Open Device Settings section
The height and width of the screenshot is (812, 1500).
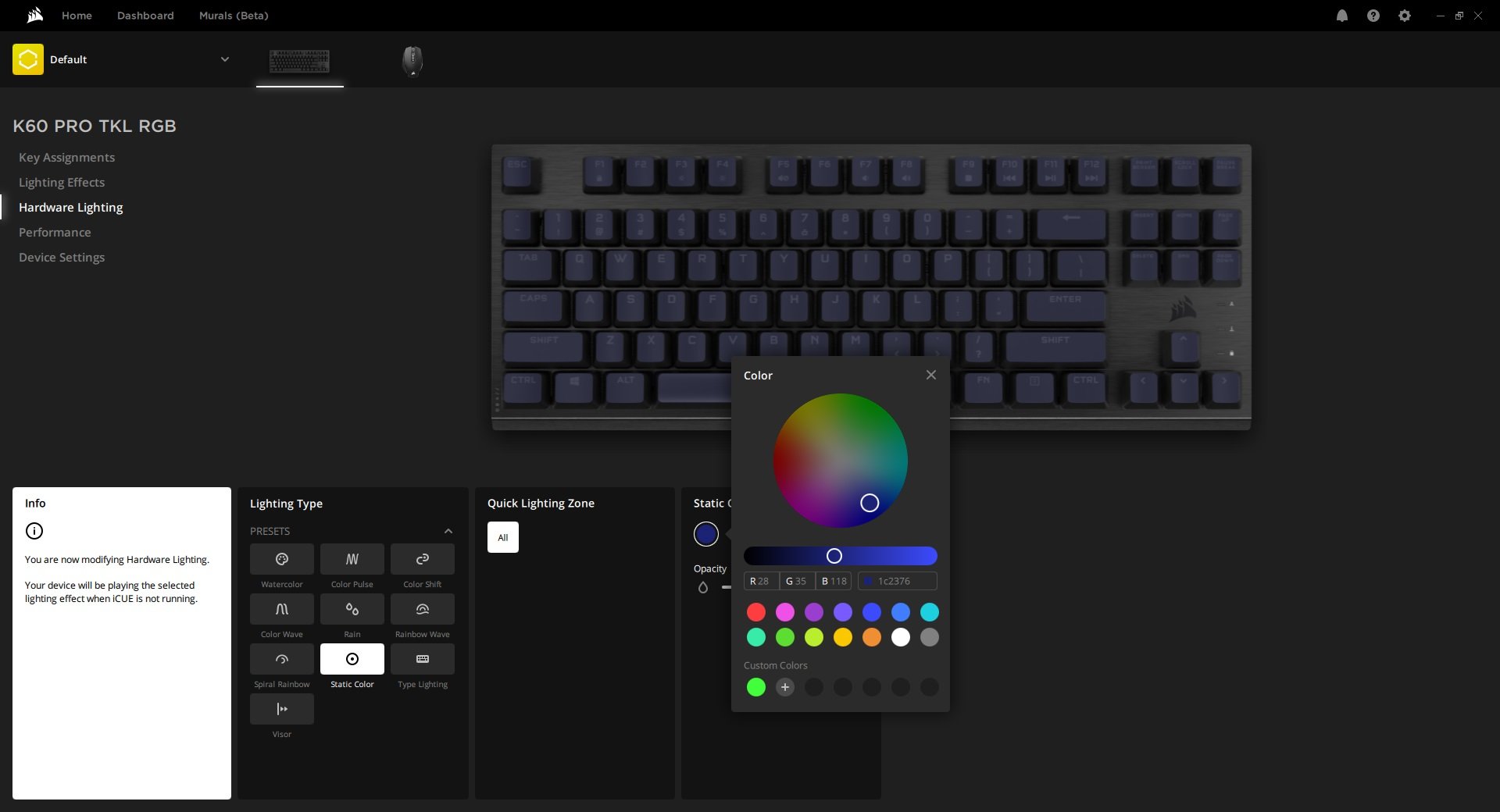coord(62,258)
